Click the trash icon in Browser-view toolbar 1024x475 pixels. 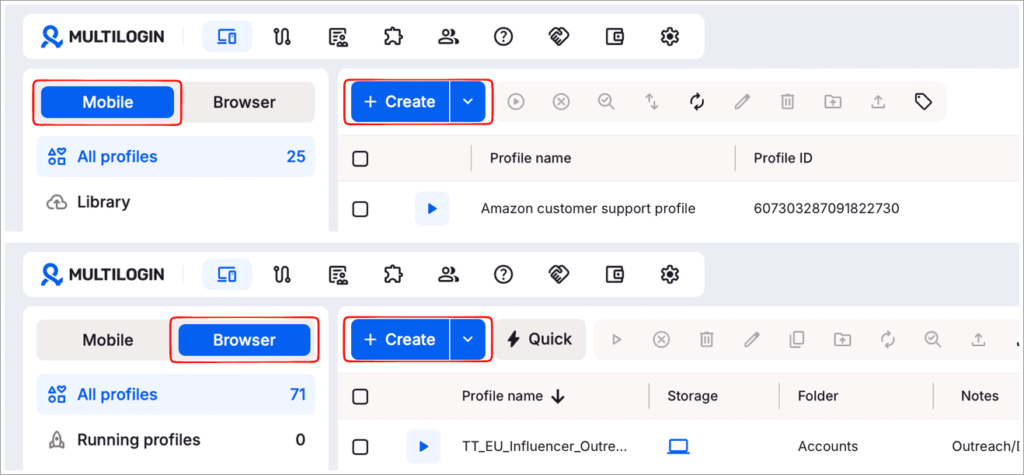(x=707, y=339)
